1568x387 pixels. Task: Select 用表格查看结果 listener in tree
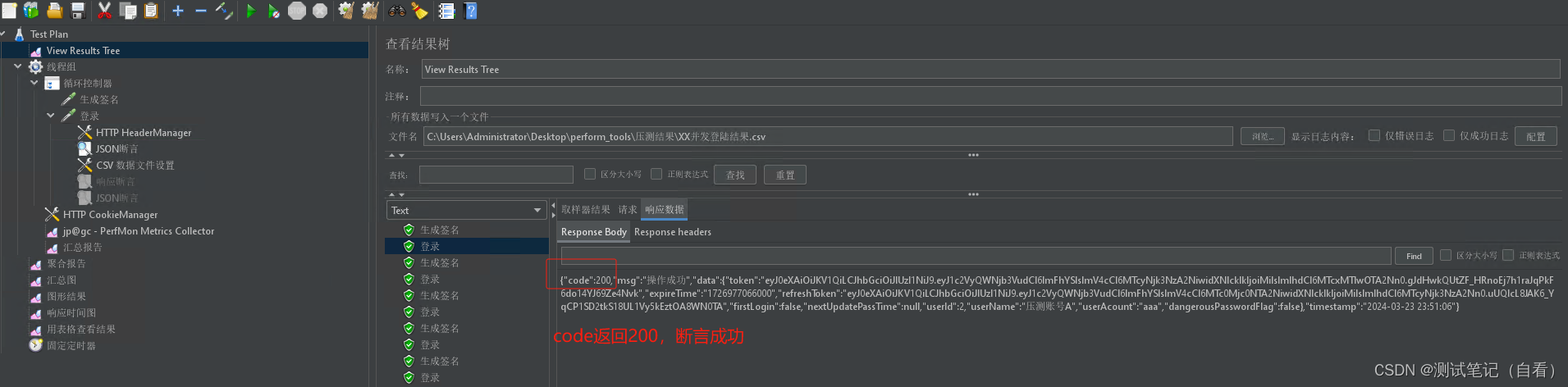point(80,329)
